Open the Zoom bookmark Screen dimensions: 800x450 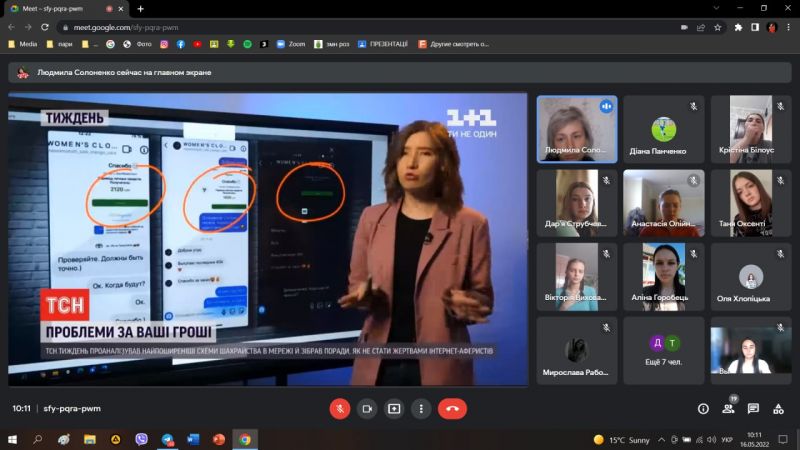click(x=291, y=44)
